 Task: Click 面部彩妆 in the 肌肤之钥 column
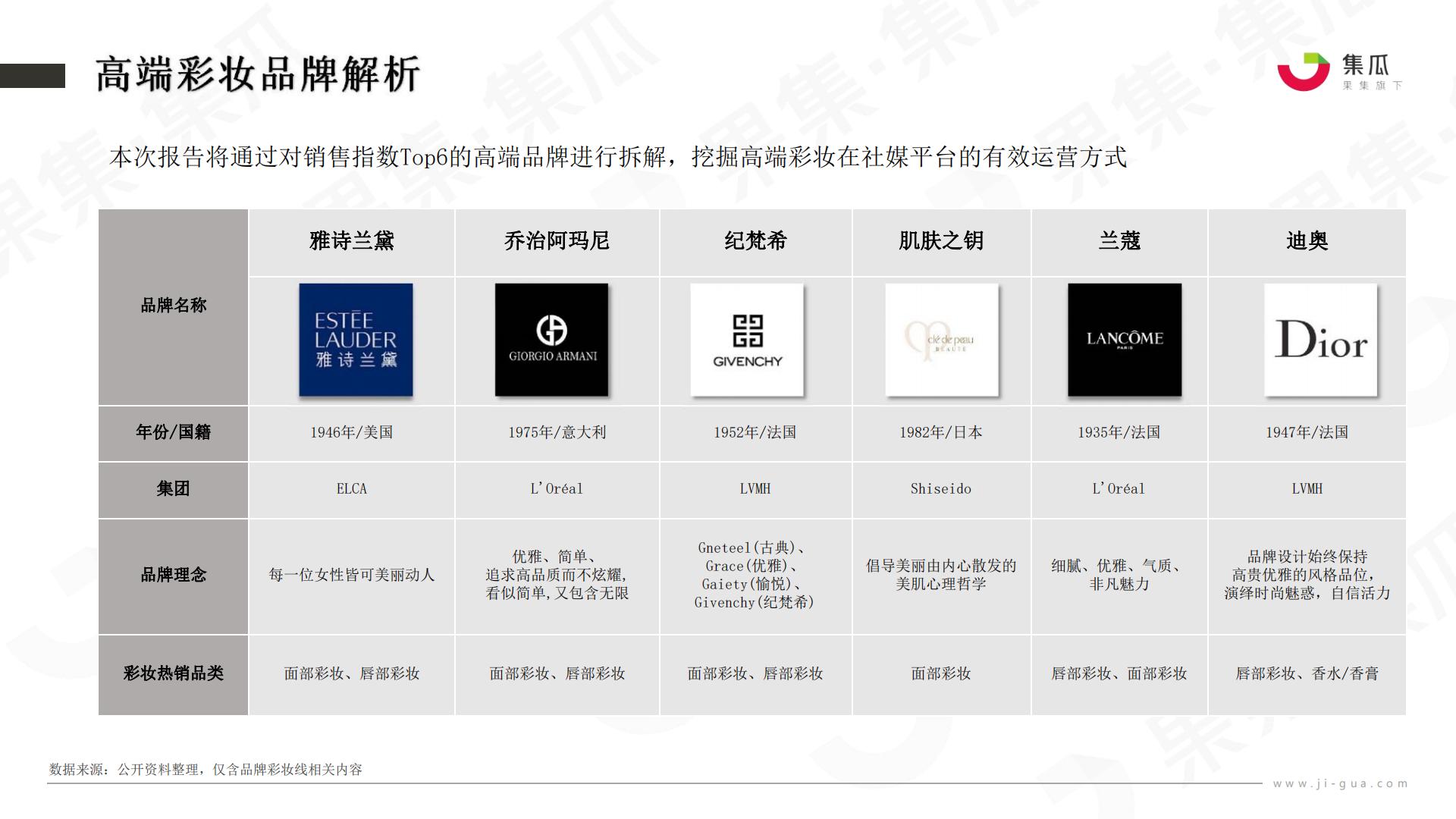tap(941, 673)
